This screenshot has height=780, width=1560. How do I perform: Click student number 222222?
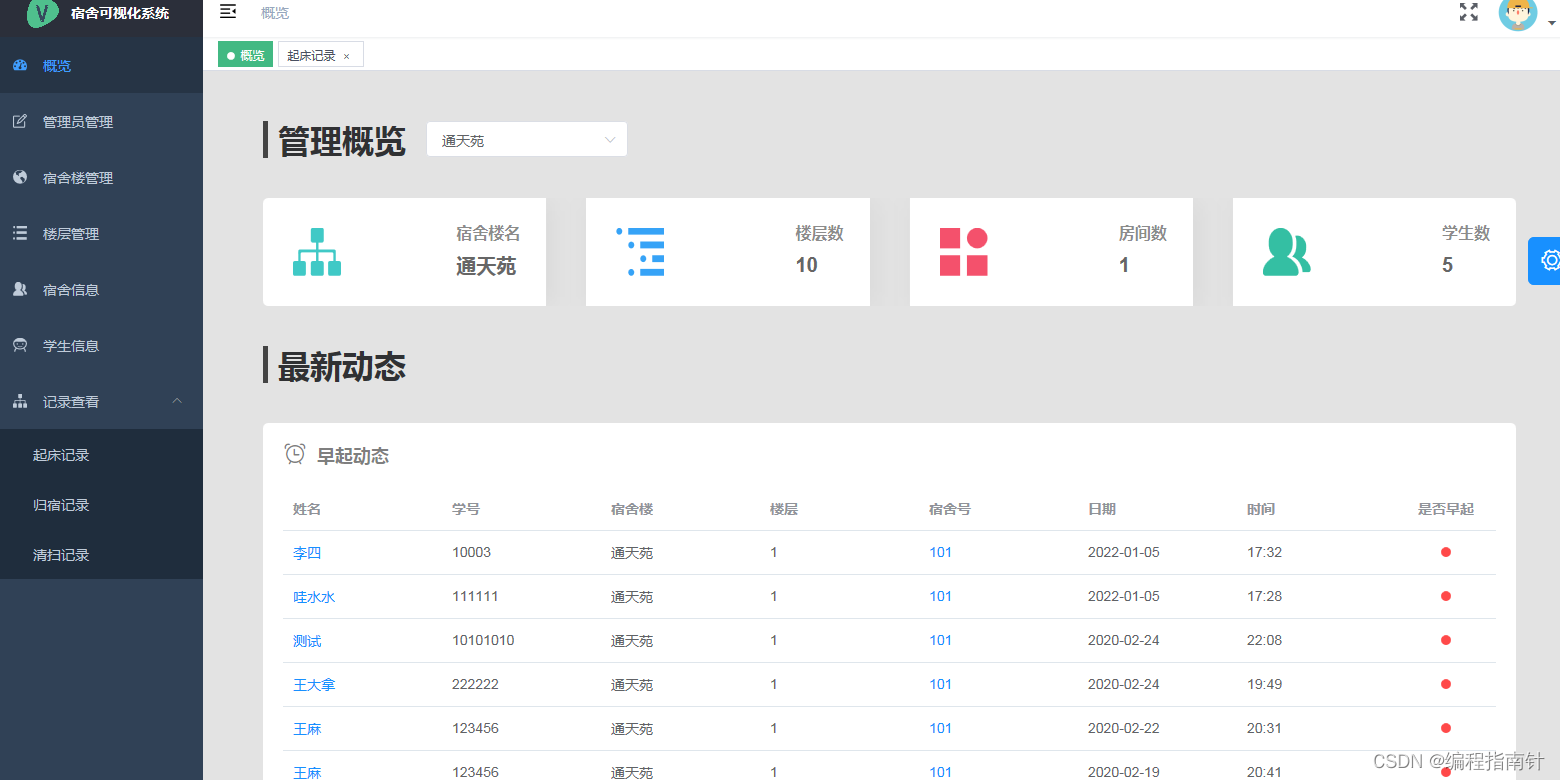(x=475, y=684)
